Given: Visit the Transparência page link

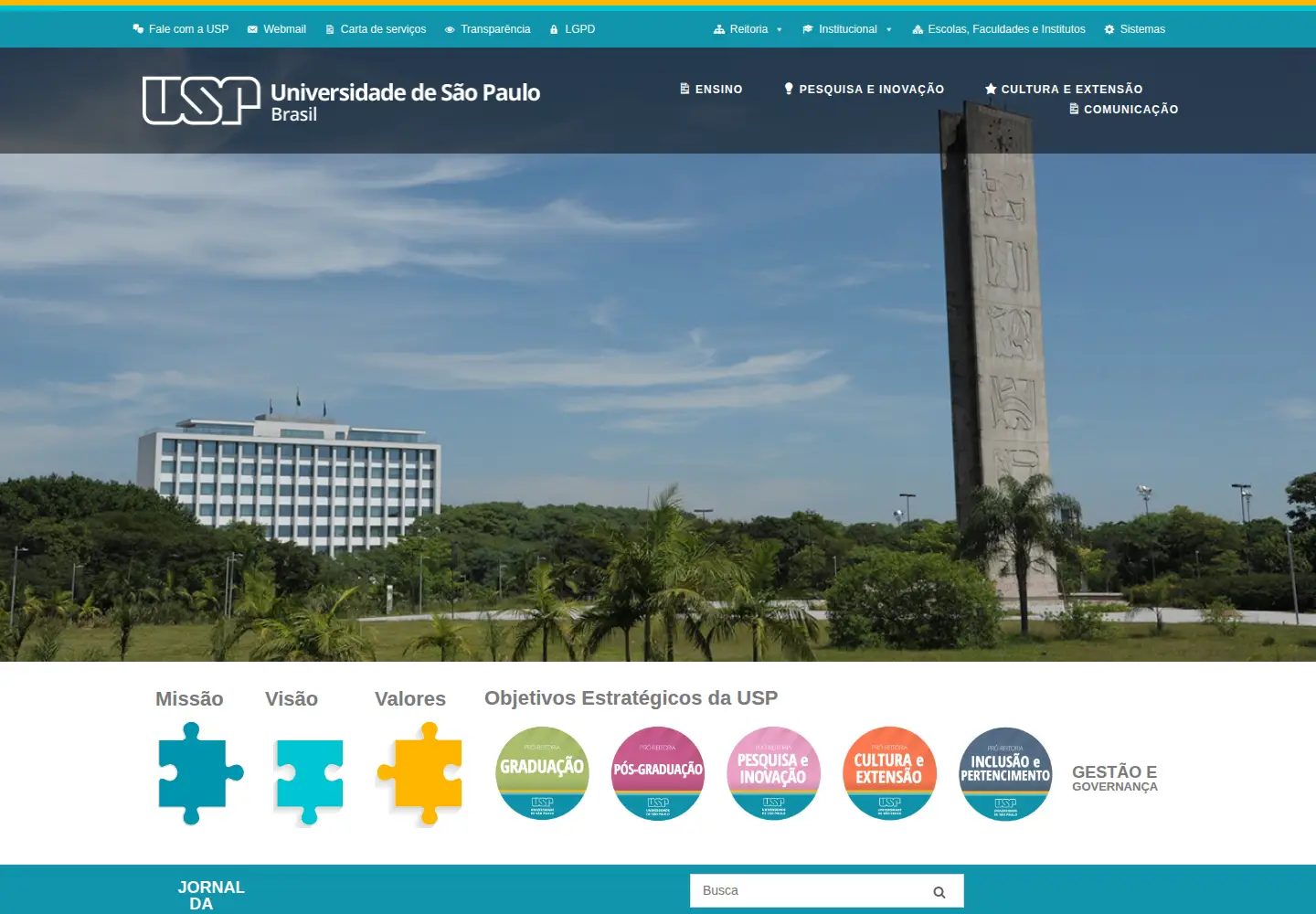Looking at the screenshot, I should click(x=487, y=29).
